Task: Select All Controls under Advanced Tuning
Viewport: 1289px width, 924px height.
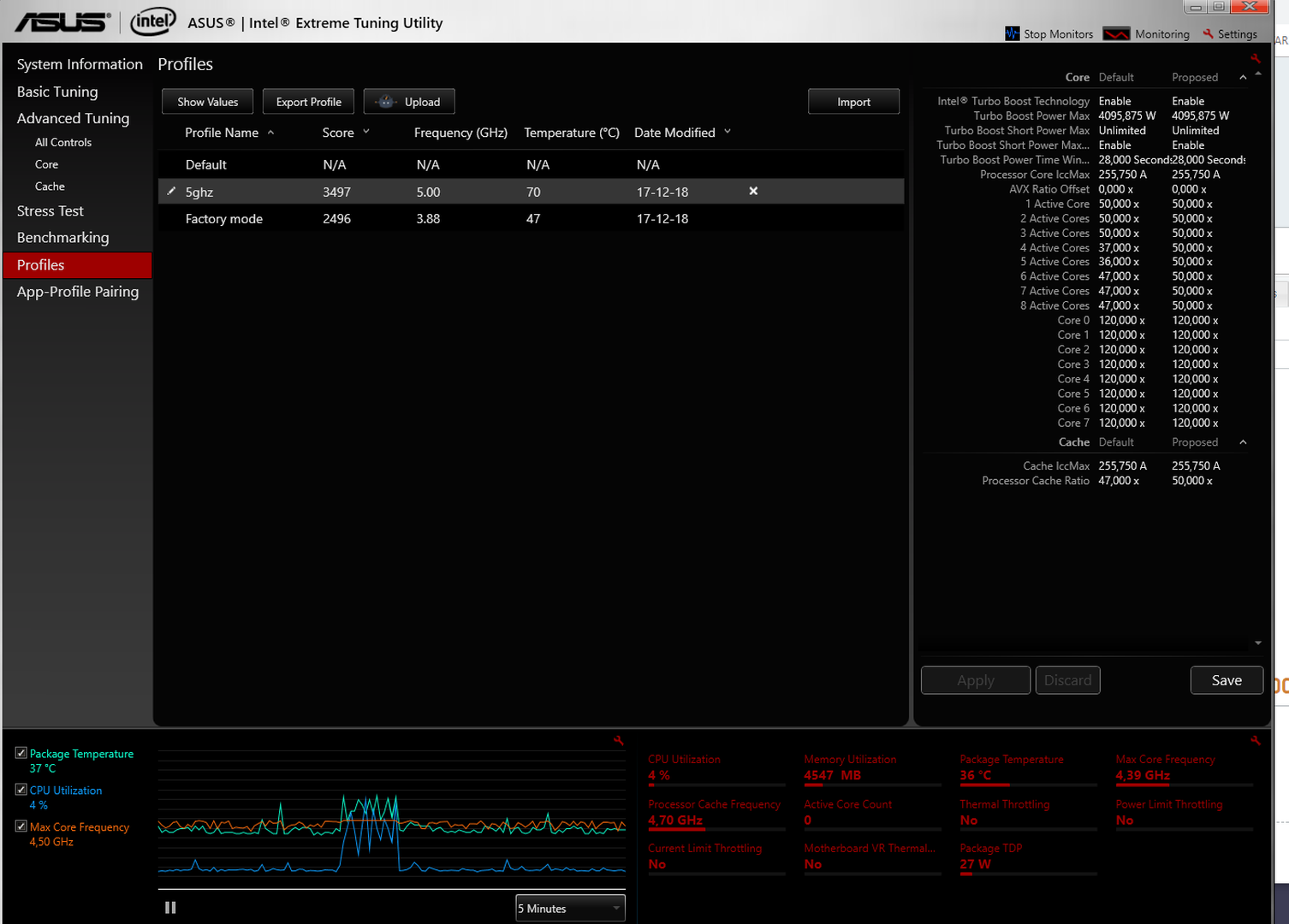Action: pyautogui.click(x=63, y=142)
